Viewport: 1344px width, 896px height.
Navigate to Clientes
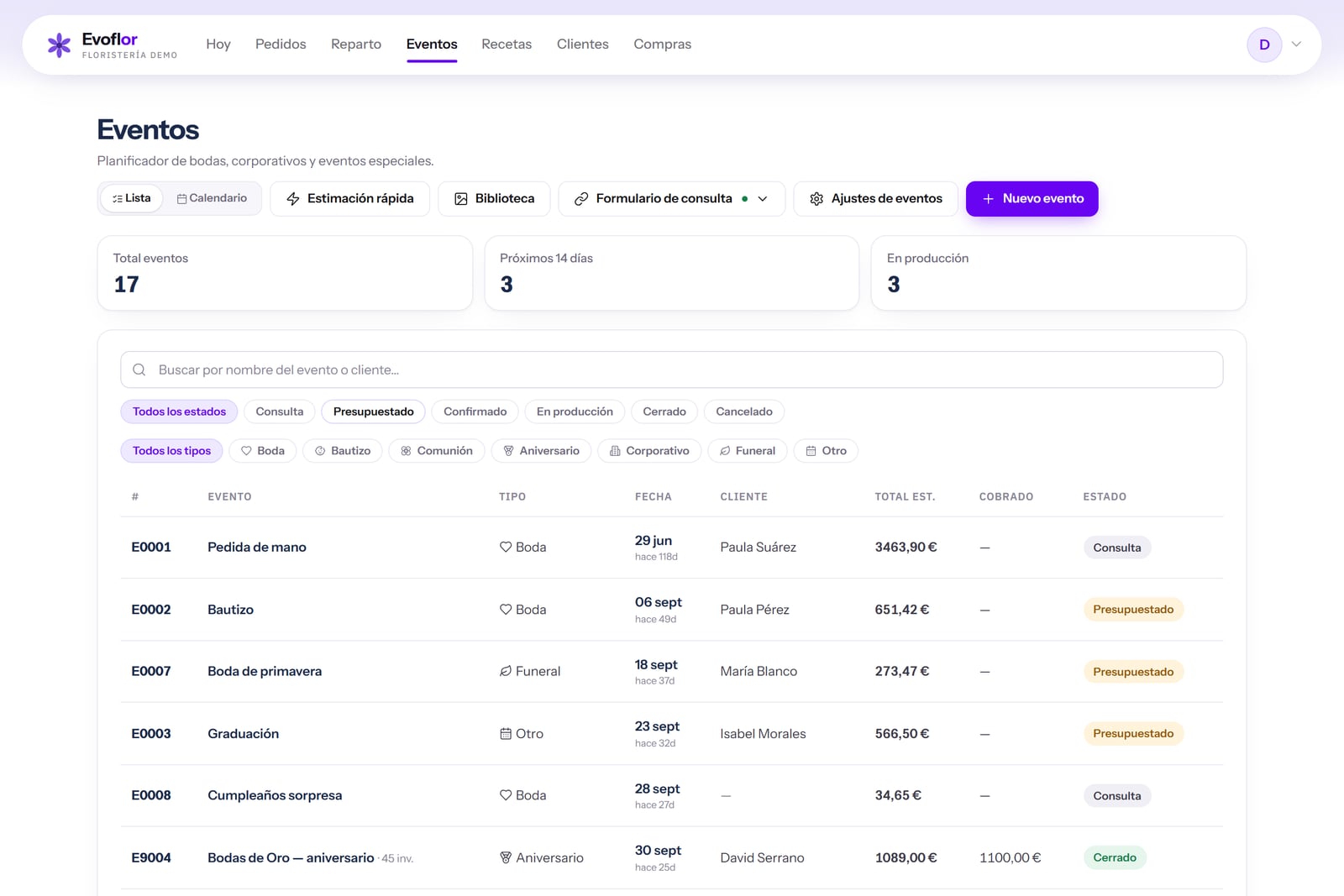point(583,44)
